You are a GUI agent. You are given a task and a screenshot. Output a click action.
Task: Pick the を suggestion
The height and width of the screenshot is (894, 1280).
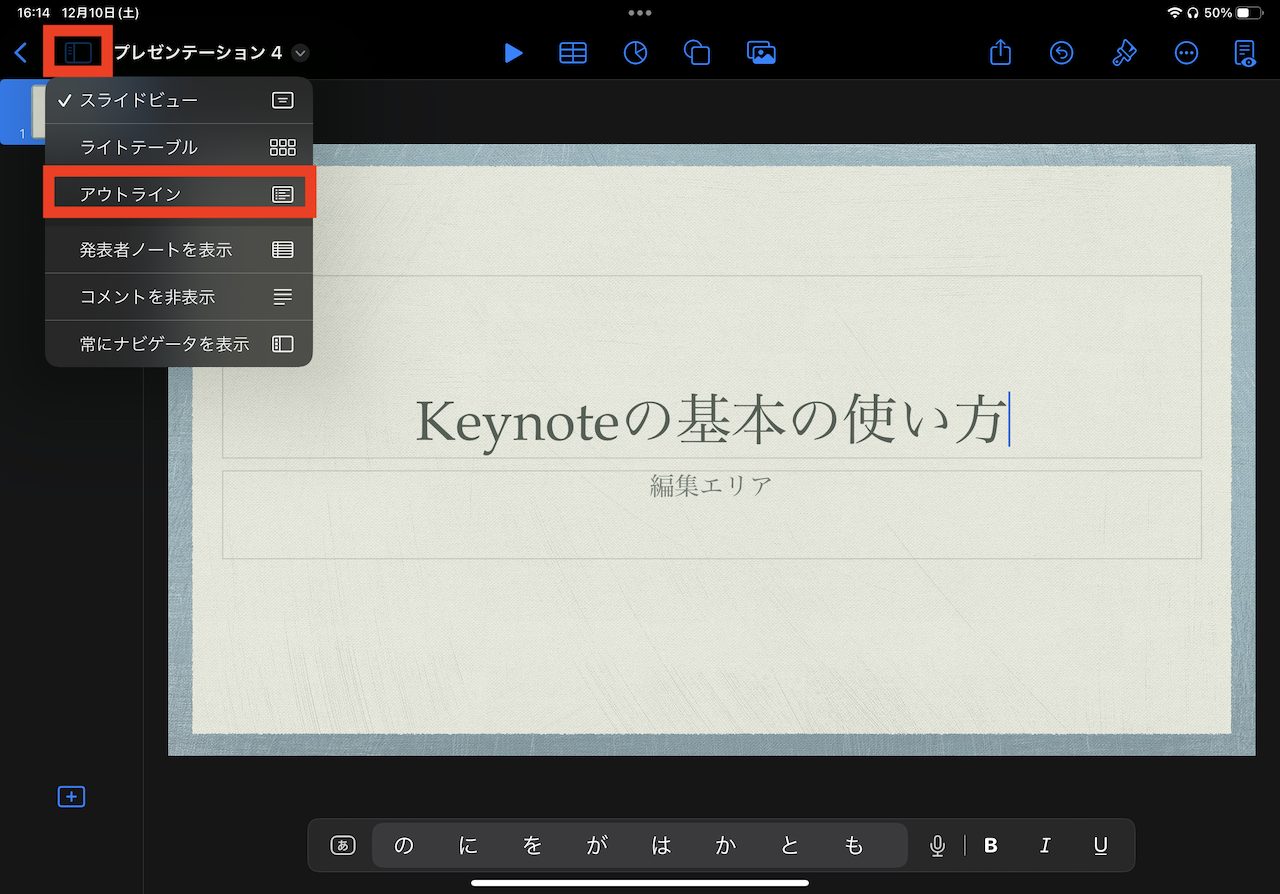[532, 846]
